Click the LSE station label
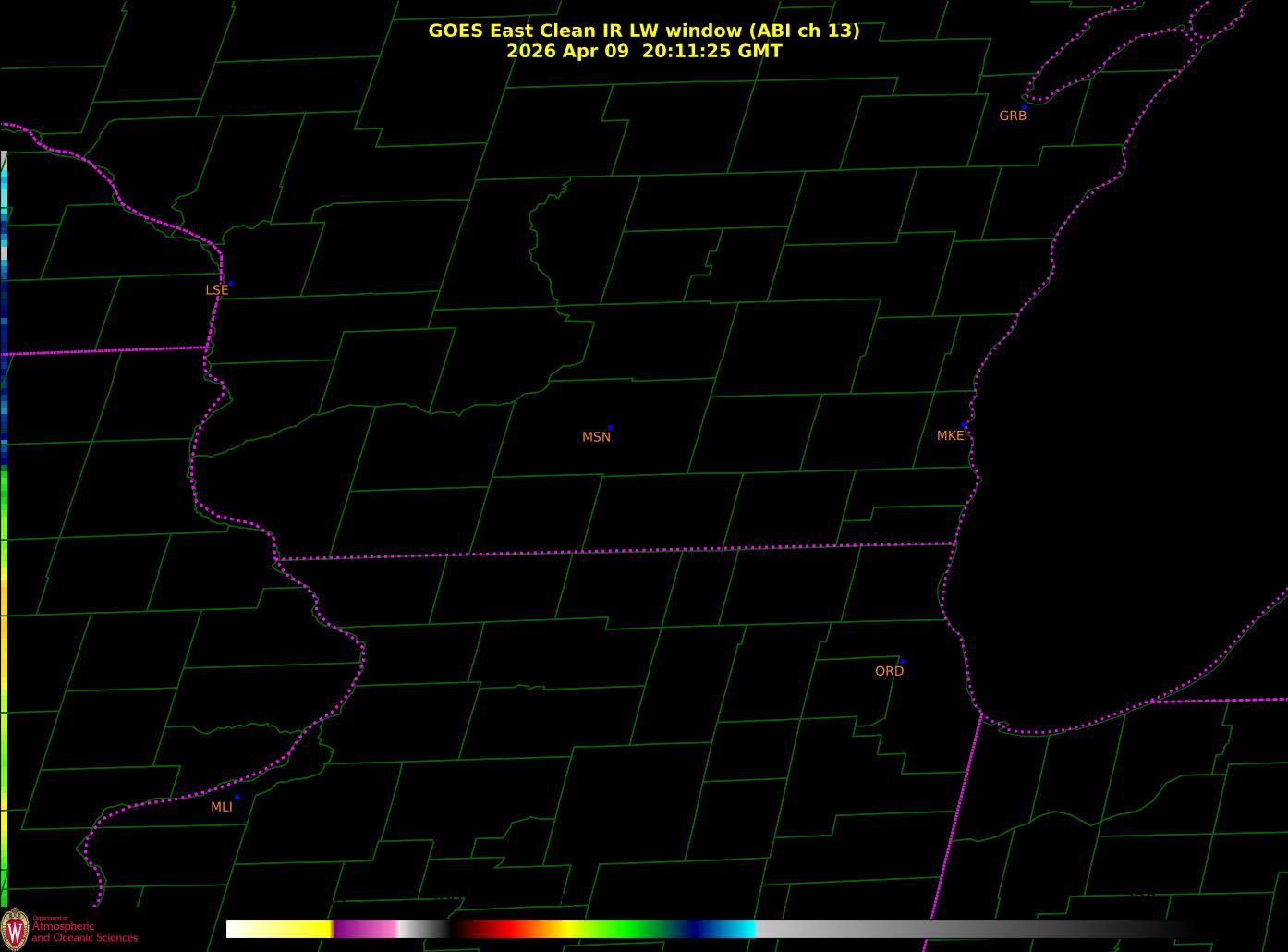The width and height of the screenshot is (1288, 952). [x=216, y=289]
